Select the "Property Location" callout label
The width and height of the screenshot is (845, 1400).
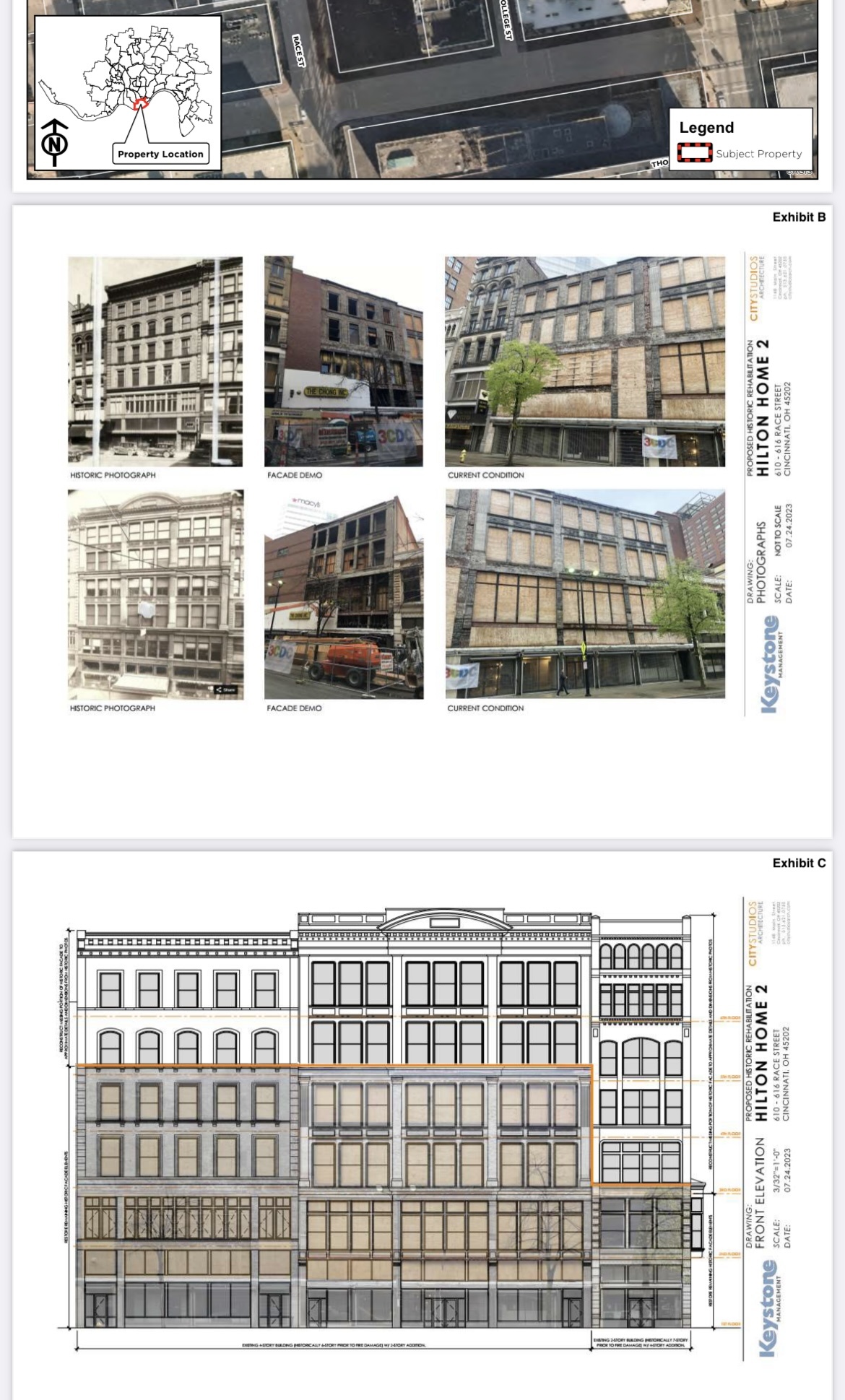click(160, 154)
